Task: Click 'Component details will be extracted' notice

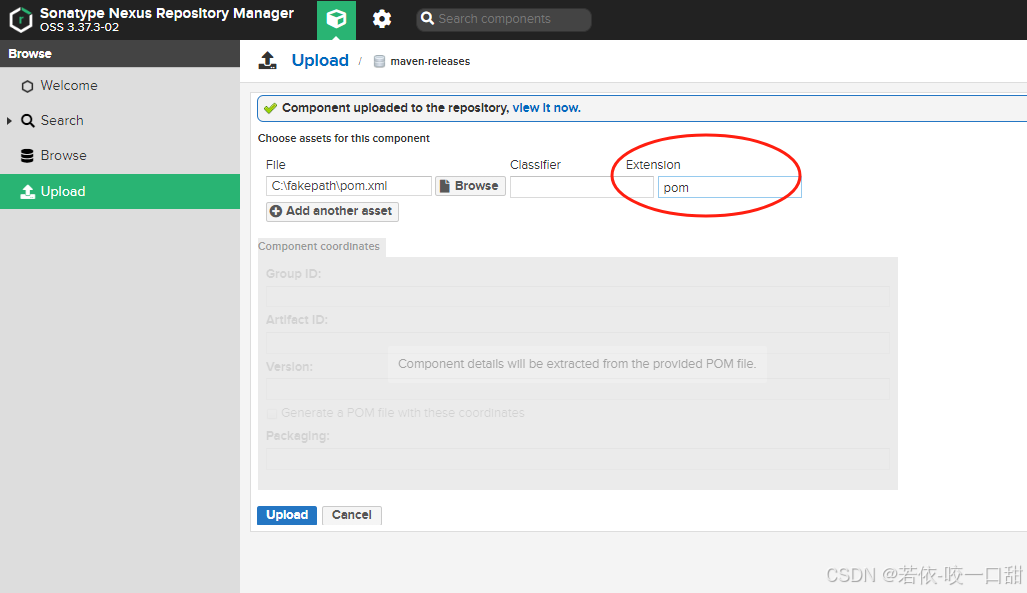Action: click(577, 364)
